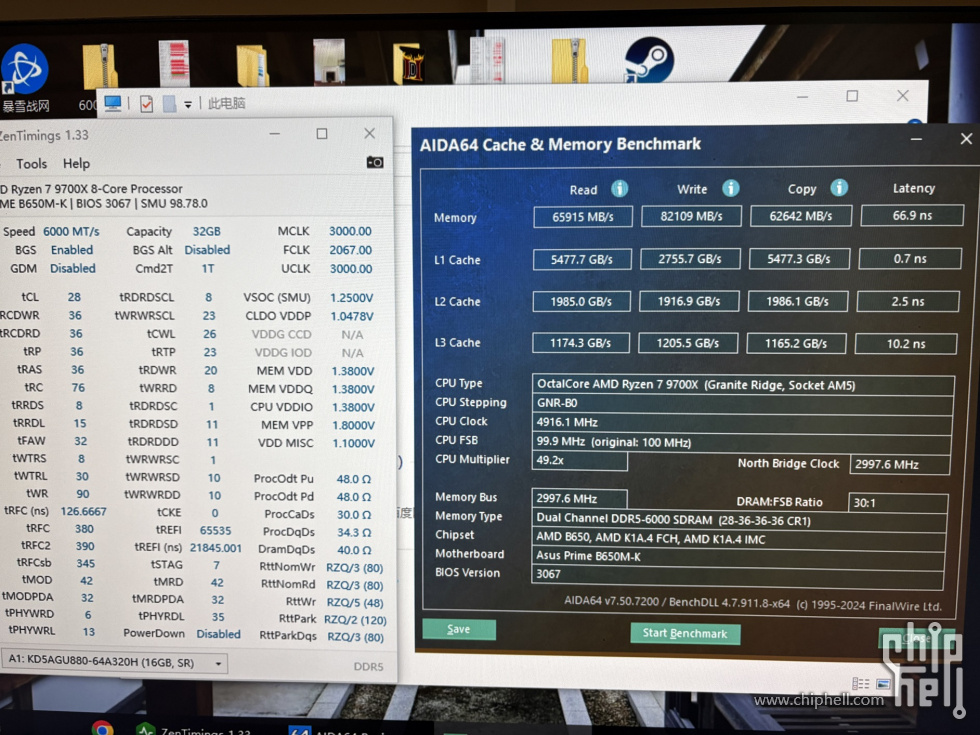Expand the Explorer quick access toolbar dropdown arrow
980x735 pixels.
coord(188,105)
